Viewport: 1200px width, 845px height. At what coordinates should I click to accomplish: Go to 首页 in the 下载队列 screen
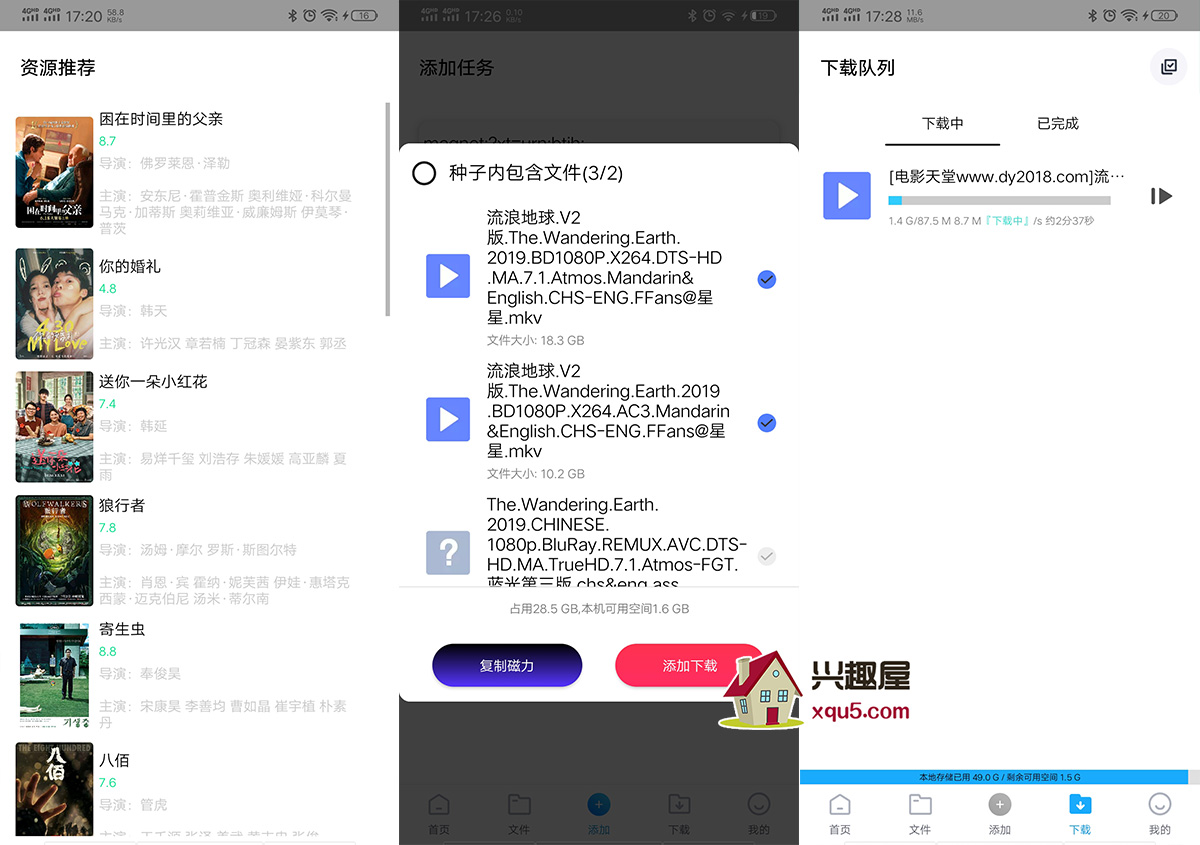(840, 814)
